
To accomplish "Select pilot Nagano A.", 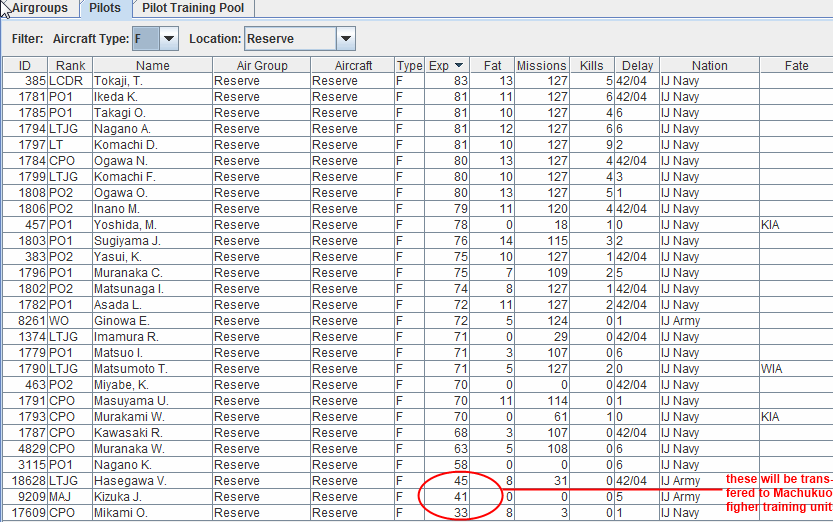I will tap(152, 129).
